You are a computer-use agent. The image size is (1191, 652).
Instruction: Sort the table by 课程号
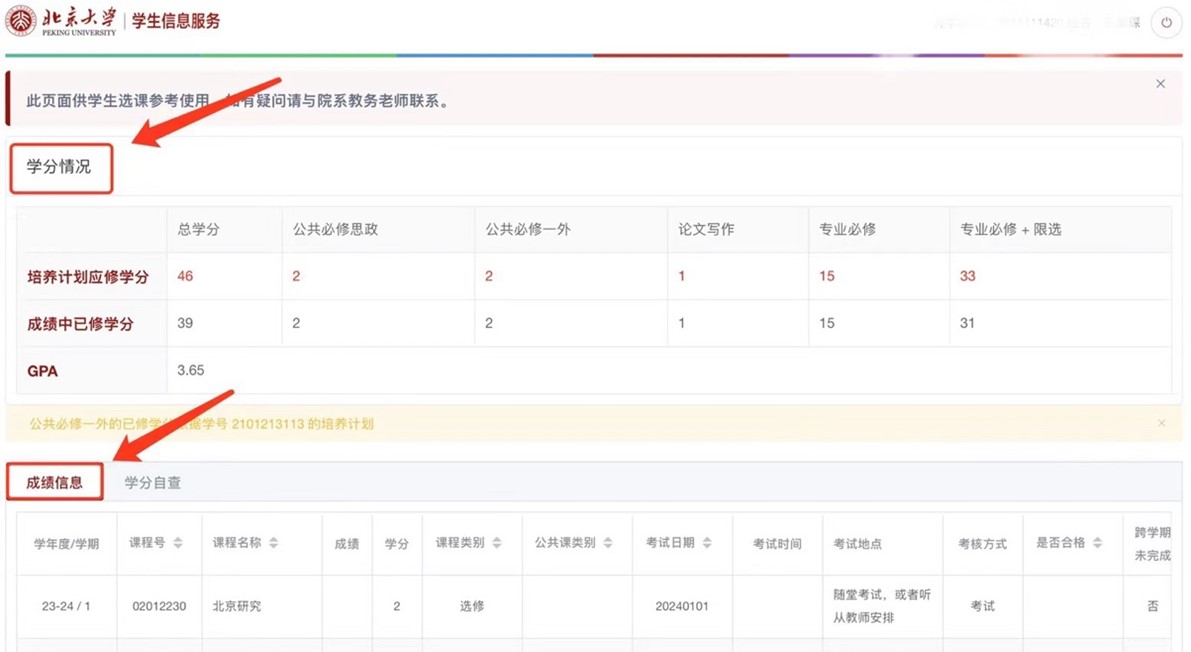click(x=178, y=543)
